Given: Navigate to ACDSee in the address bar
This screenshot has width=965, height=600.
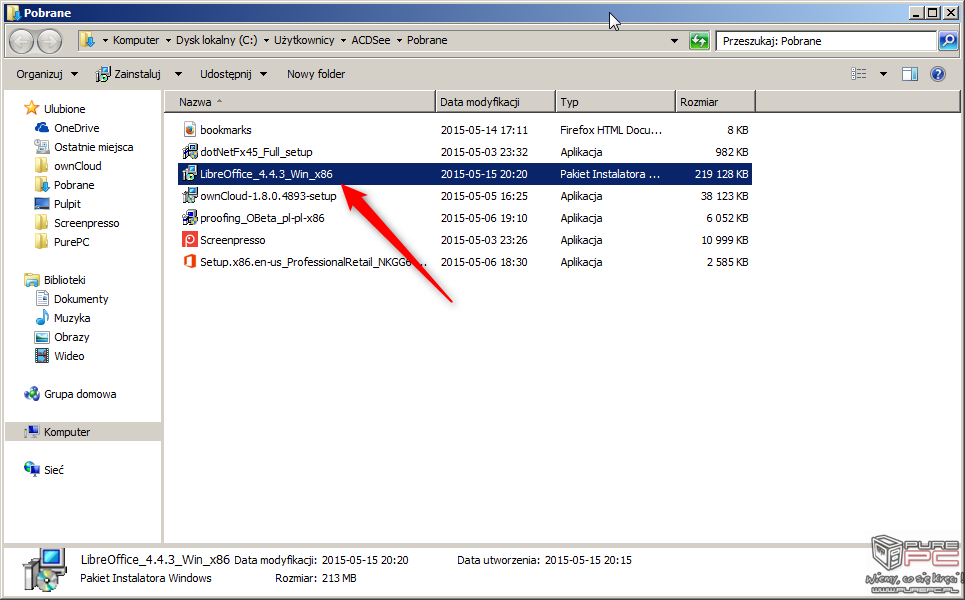Looking at the screenshot, I should pyautogui.click(x=370, y=41).
